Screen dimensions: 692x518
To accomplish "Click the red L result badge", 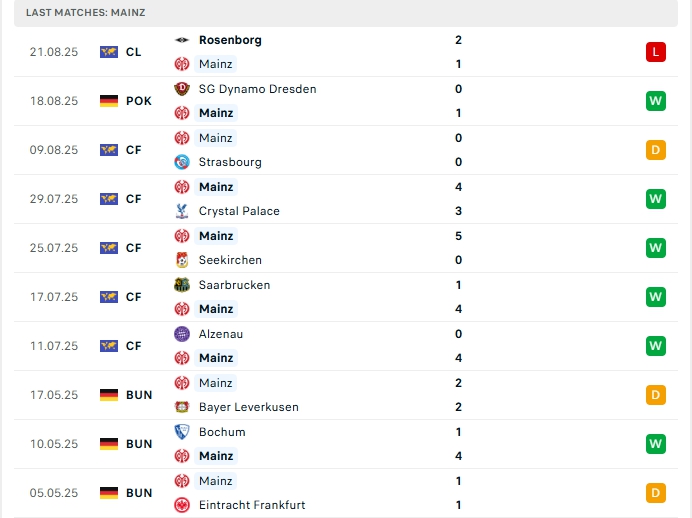I will click(656, 52).
